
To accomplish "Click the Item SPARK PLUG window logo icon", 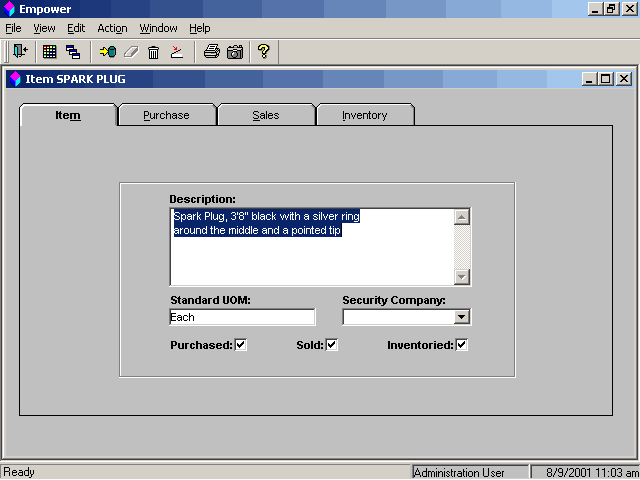I will click(15, 79).
